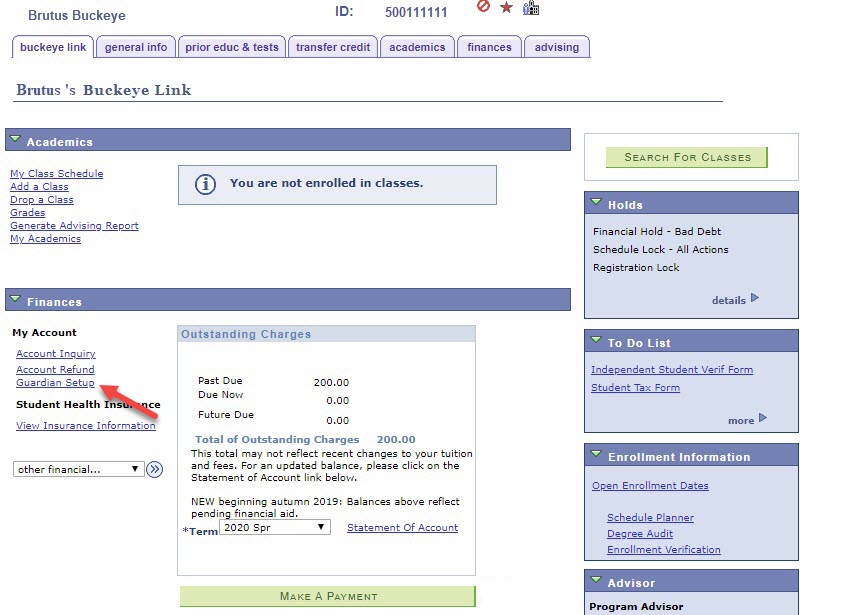Open the My Academics link
The width and height of the screenshot is (847, 615).
point(45,238)
